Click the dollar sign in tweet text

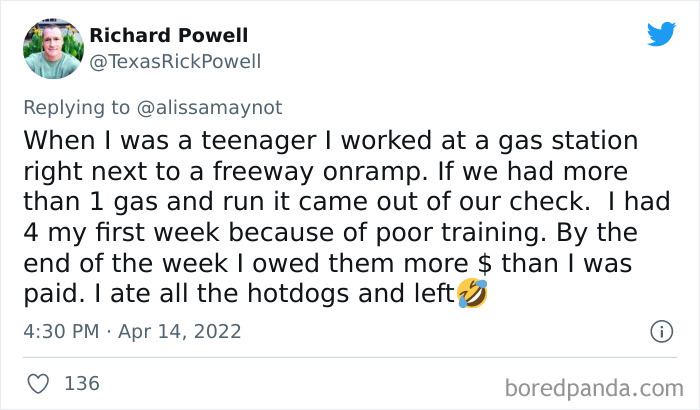tap(484, 263)
